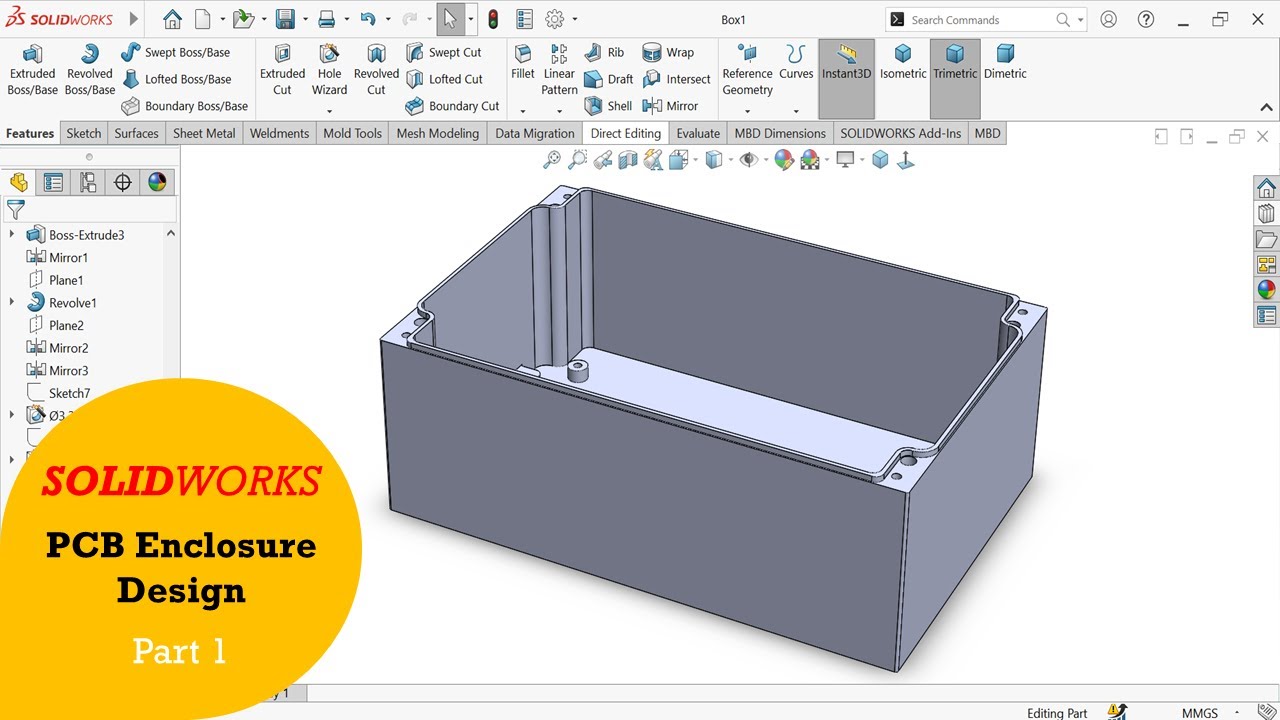The image size is (1280, 720).
Task: Select the Shell feature
Action: (x=608, y=106)
